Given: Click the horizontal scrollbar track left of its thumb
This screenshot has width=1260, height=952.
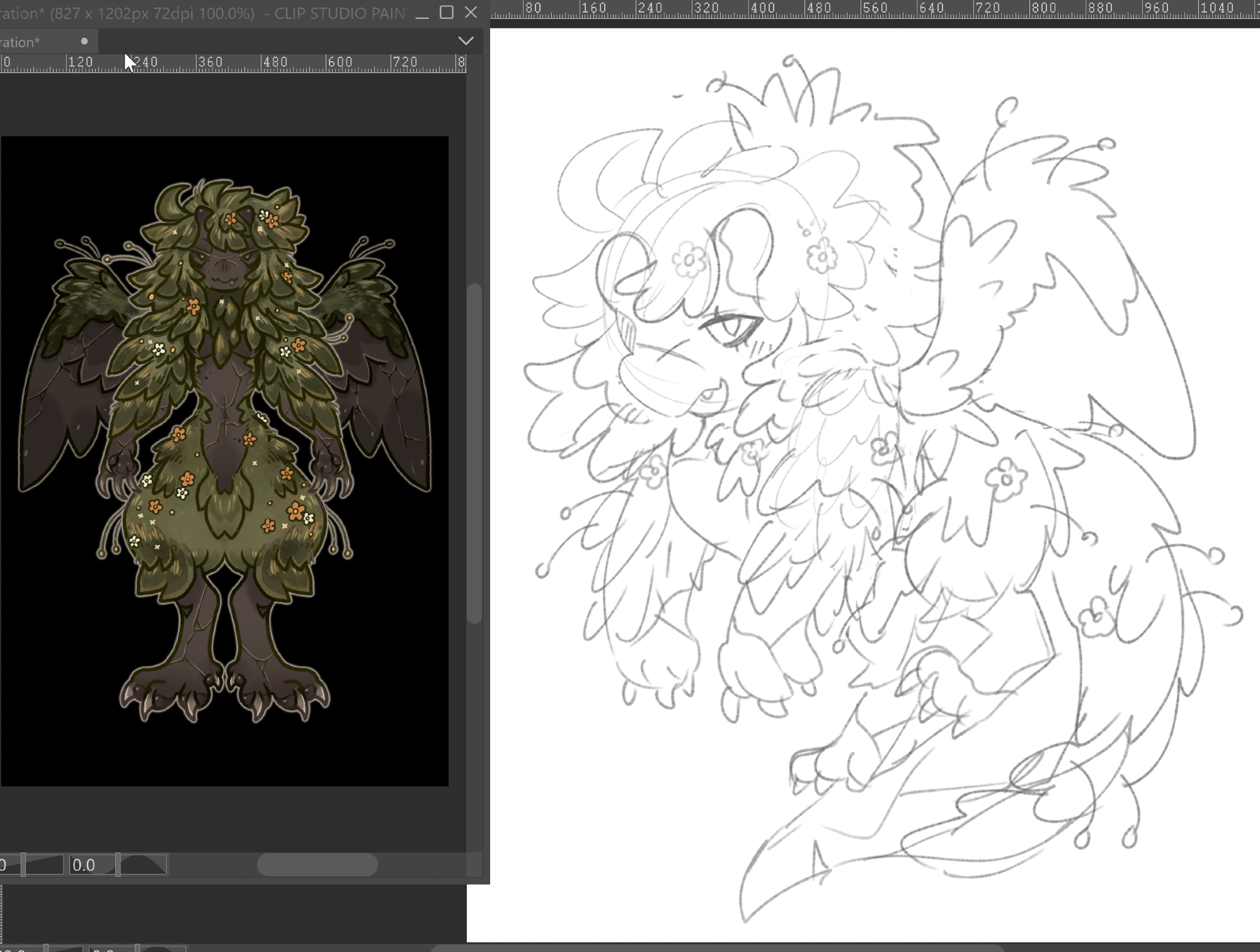Looking at the screenshot, I should [214, 864].
